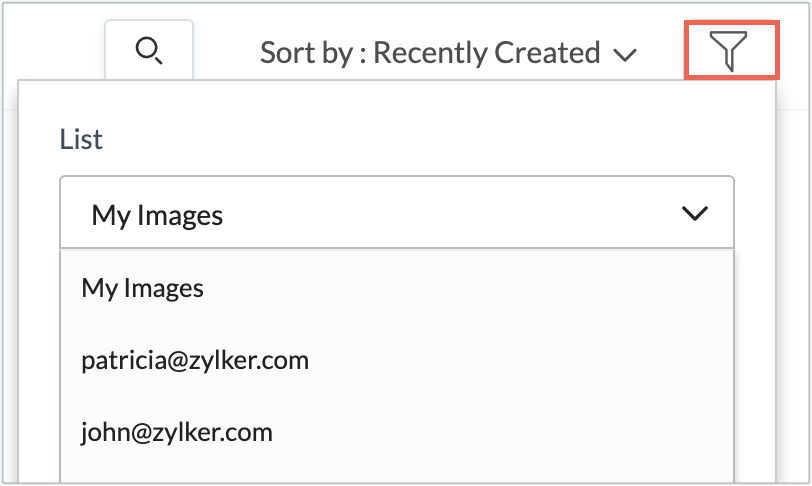Select My Images from the list options
Image resolution: width=812 pixels, height=486 pixels.
[143, 289]
